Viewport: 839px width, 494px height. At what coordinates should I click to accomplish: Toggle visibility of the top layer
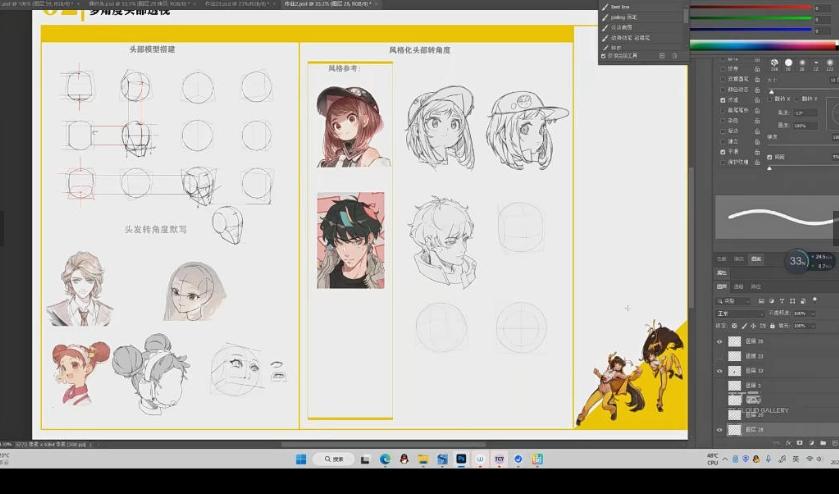[719, 341]
